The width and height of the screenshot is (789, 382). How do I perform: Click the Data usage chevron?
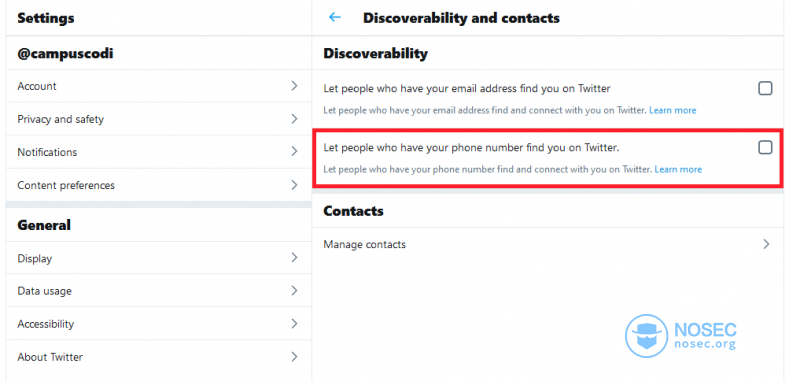pos(294,291)
